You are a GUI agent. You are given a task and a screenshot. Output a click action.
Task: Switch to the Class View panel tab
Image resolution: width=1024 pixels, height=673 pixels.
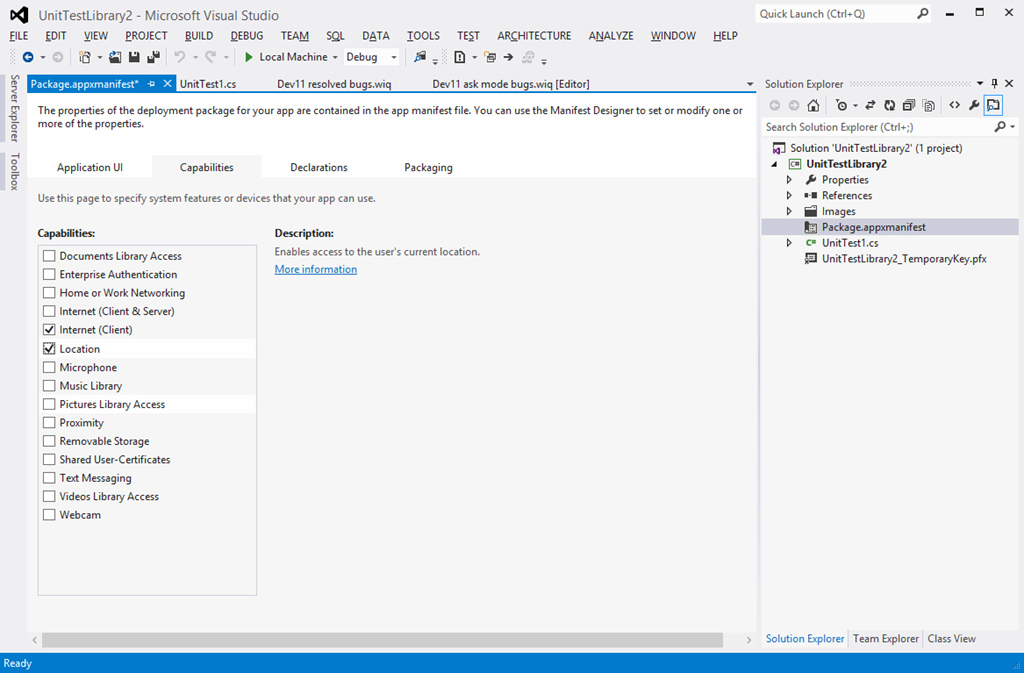(952, 638)
